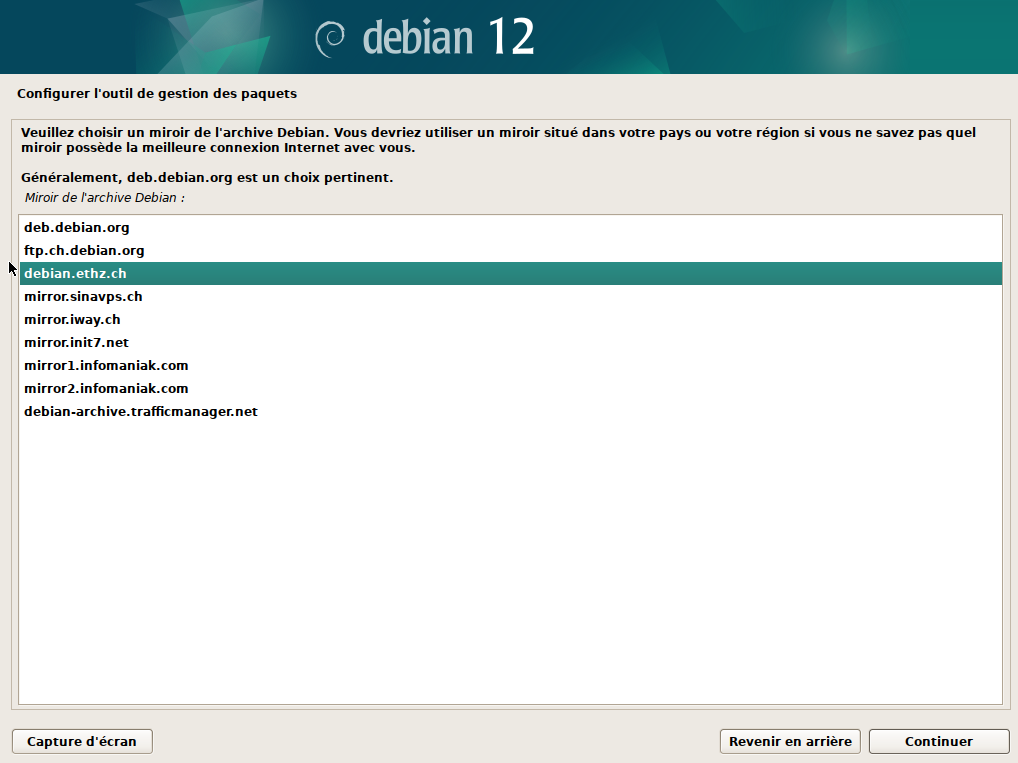Go back with Revenir en arrière
The image size is (1018, 763).
(790, 742)
